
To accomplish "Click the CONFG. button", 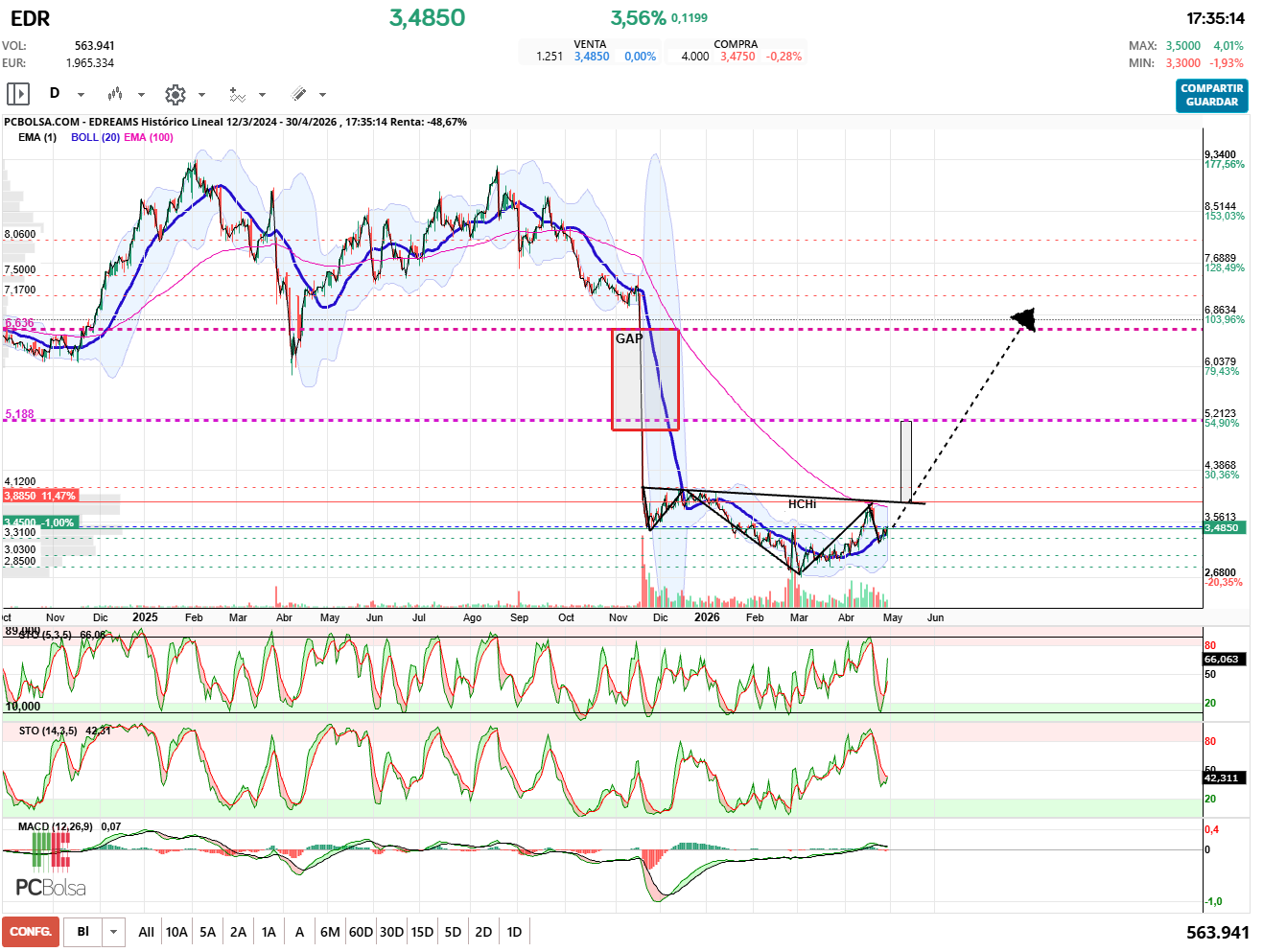I will tap(31, 932).
